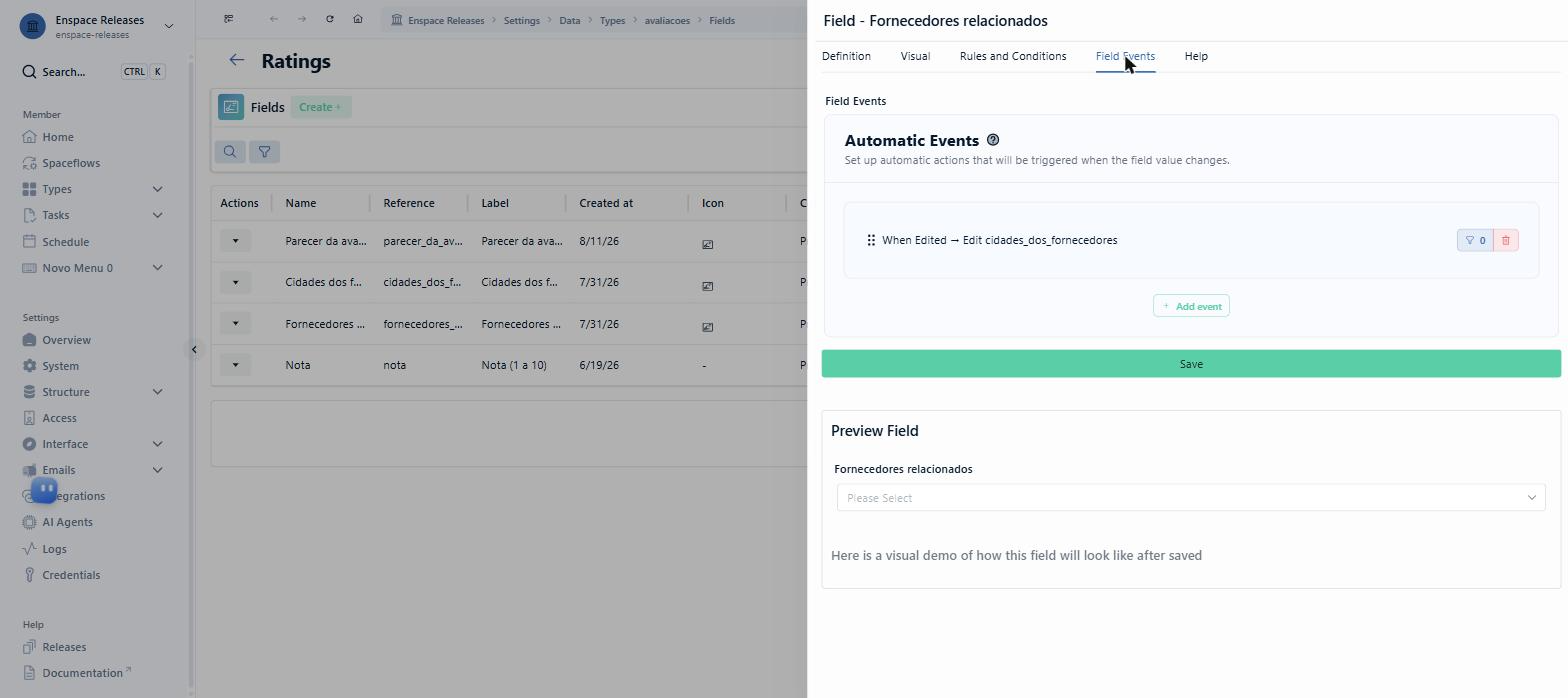Click the forward arrow in top bar
Image resolution: width=1568 pixels, height=698 pixels.
[x=301, y=19]
